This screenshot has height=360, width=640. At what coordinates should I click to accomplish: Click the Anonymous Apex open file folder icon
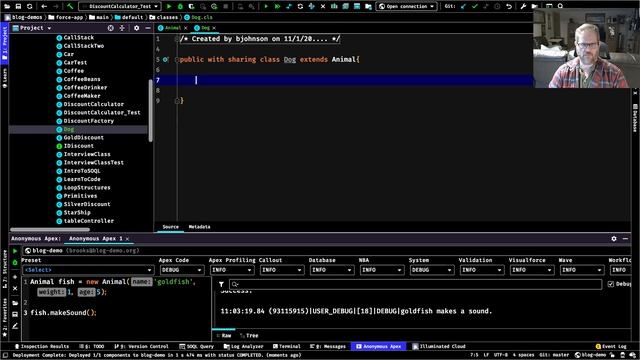[15, 303]
